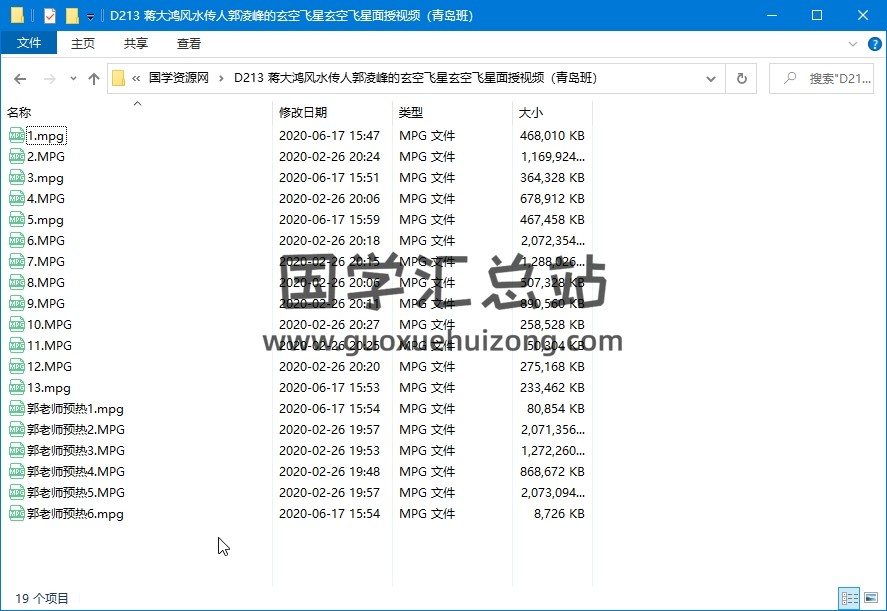Show hidden breadcrumb locations via double chevron

(136, 78)
